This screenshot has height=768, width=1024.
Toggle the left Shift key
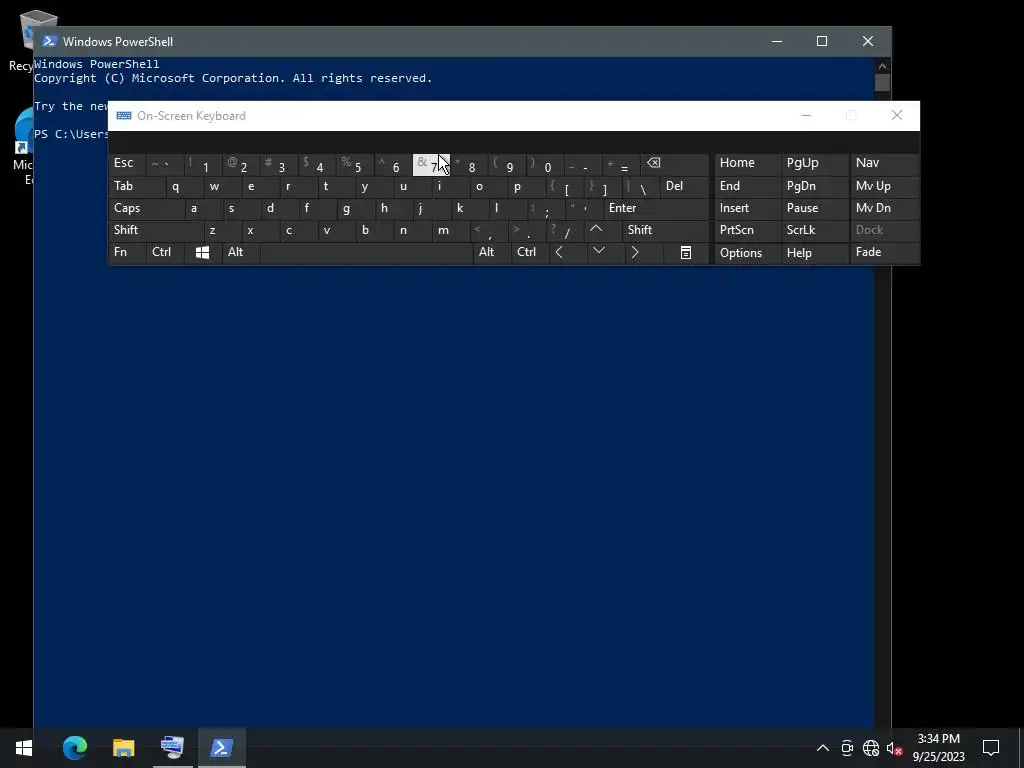pyautogui.click(x=155, y=230)
